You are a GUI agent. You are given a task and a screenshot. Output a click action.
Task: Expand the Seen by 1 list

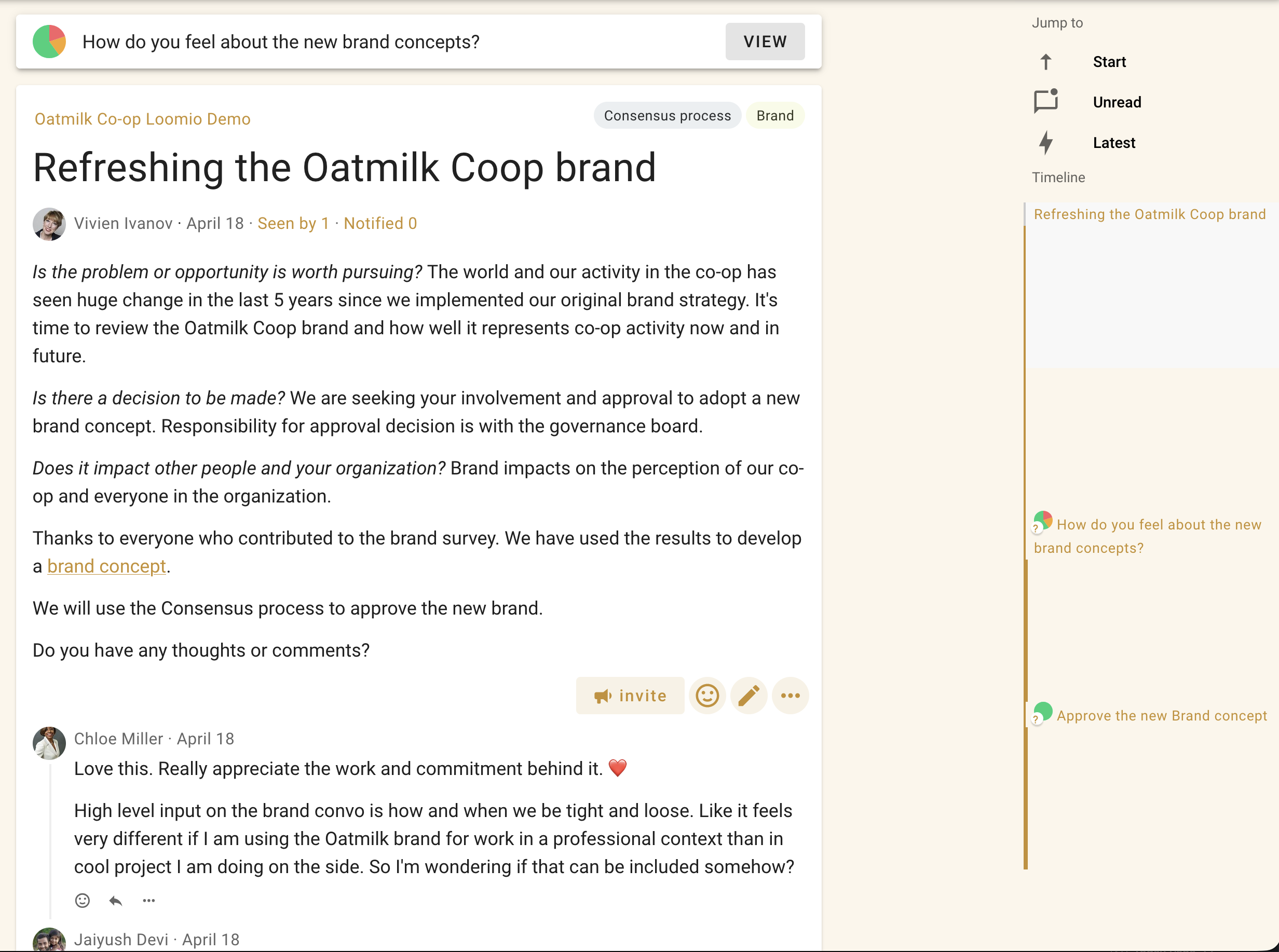pos(293,224)
